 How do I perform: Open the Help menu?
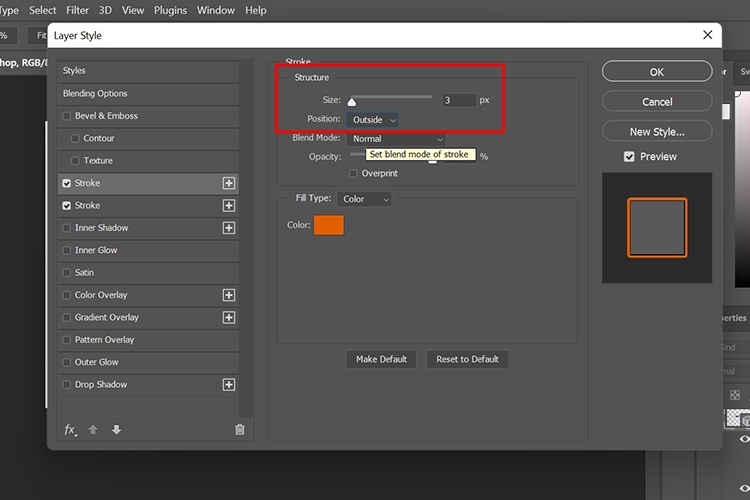(x=256, y=10)
